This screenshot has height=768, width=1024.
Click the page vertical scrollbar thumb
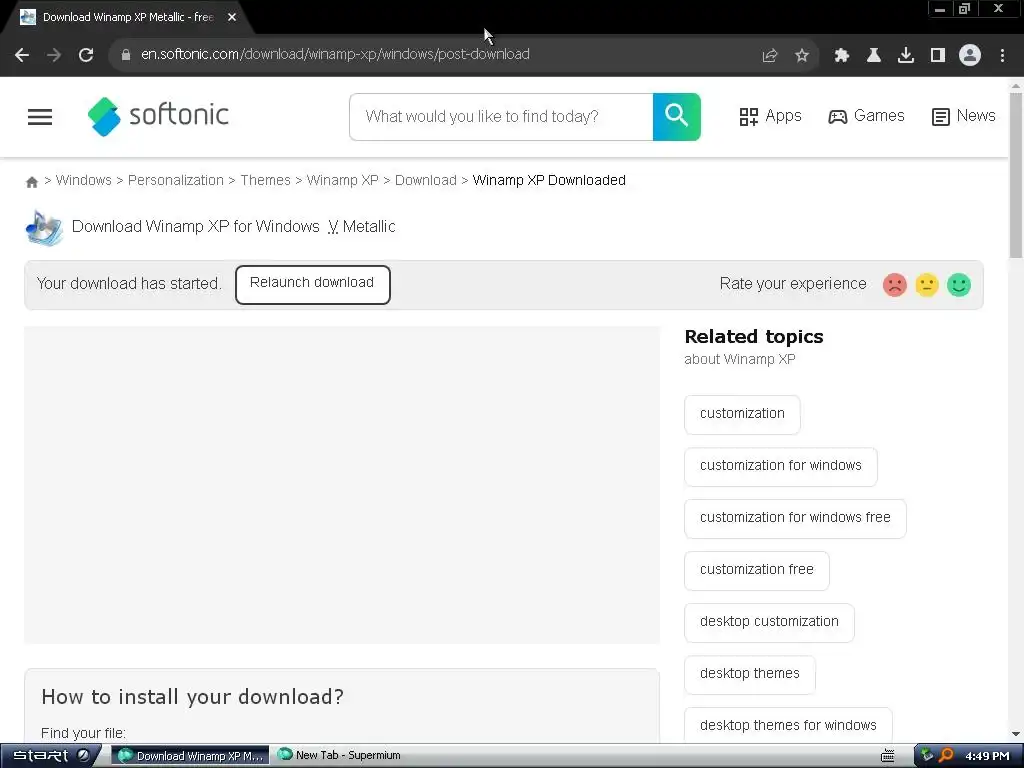[x=1016, y=175]
